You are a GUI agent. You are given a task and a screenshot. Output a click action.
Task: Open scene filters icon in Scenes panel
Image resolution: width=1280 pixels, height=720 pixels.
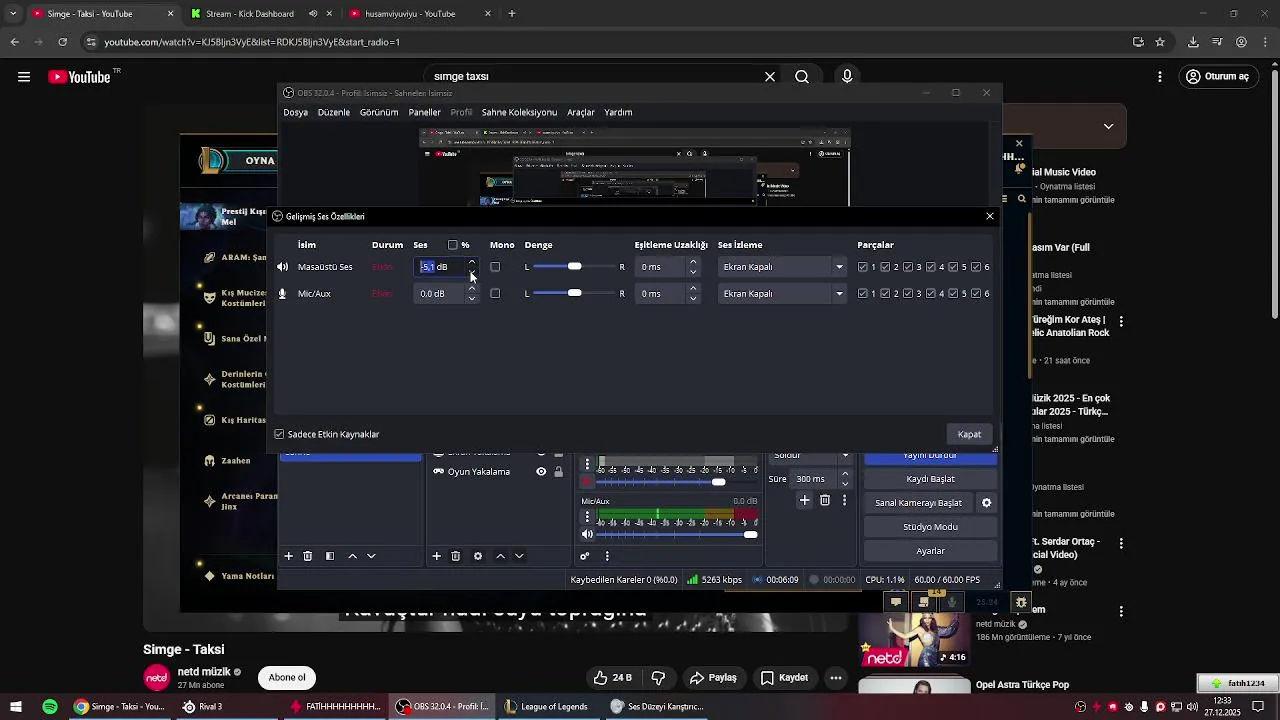[330, 556]
